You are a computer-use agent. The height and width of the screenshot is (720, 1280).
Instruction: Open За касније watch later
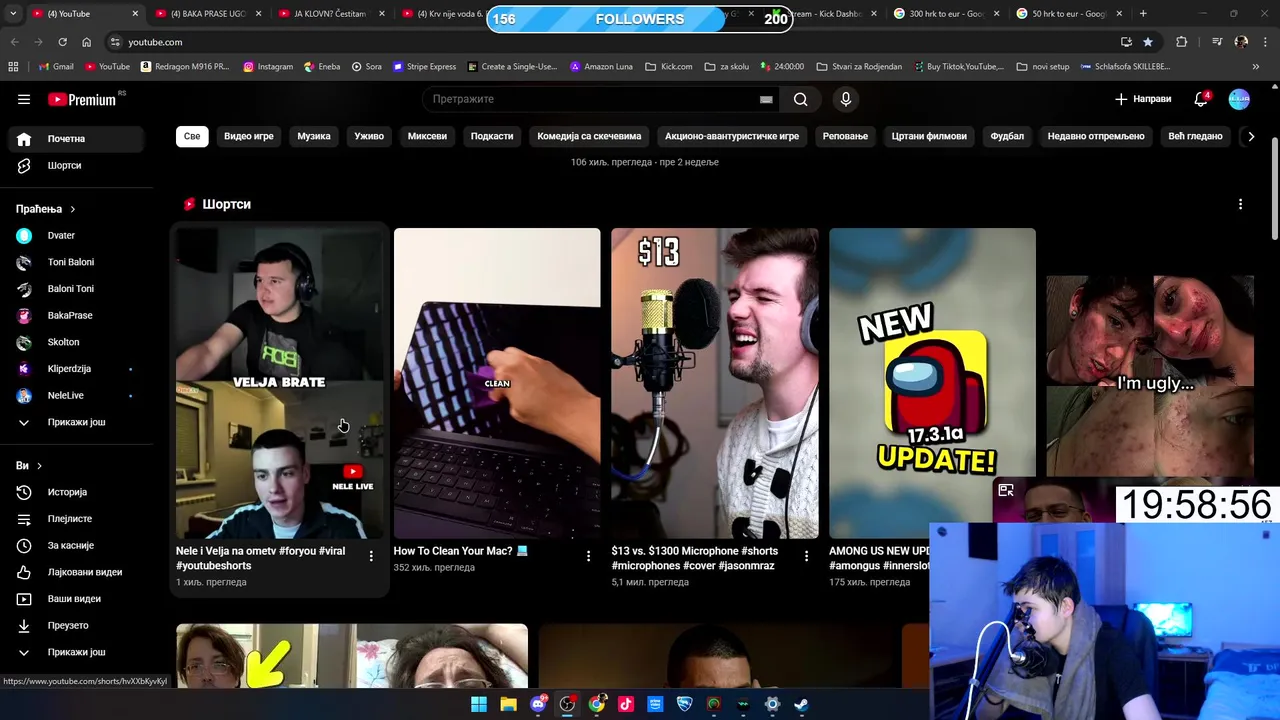[78, 545]
